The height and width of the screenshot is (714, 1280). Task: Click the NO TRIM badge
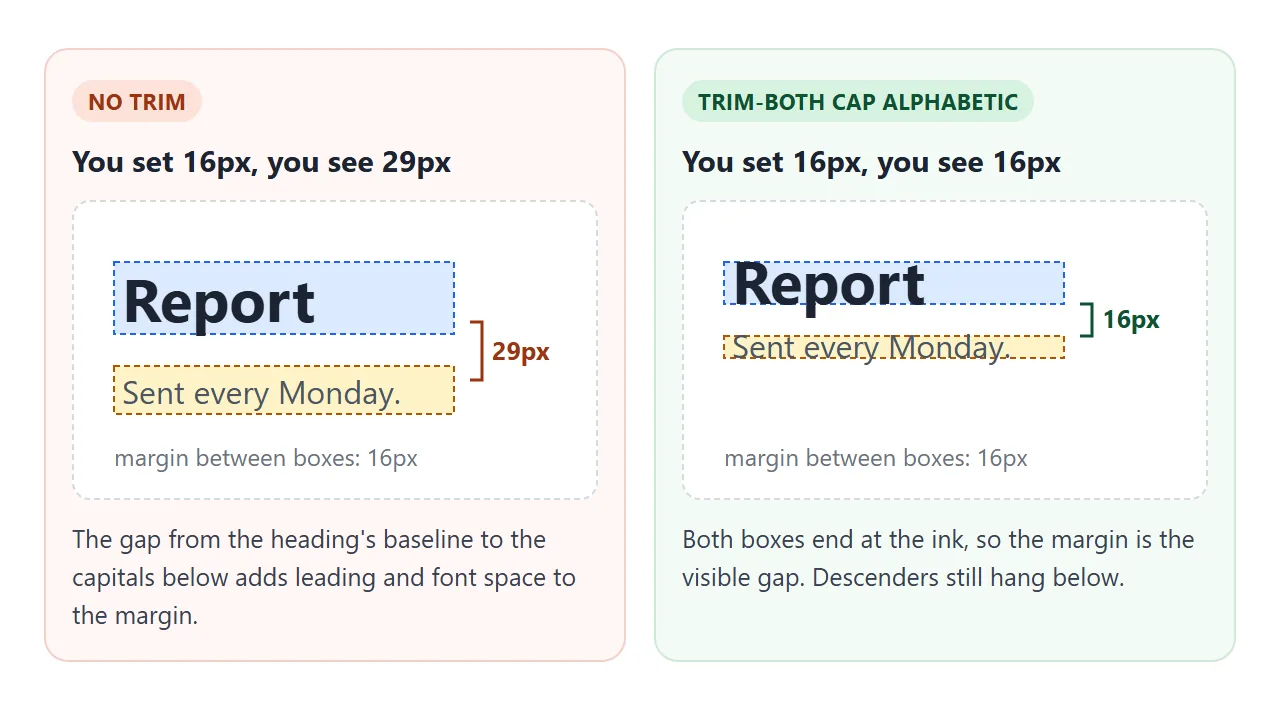point(137,102)
